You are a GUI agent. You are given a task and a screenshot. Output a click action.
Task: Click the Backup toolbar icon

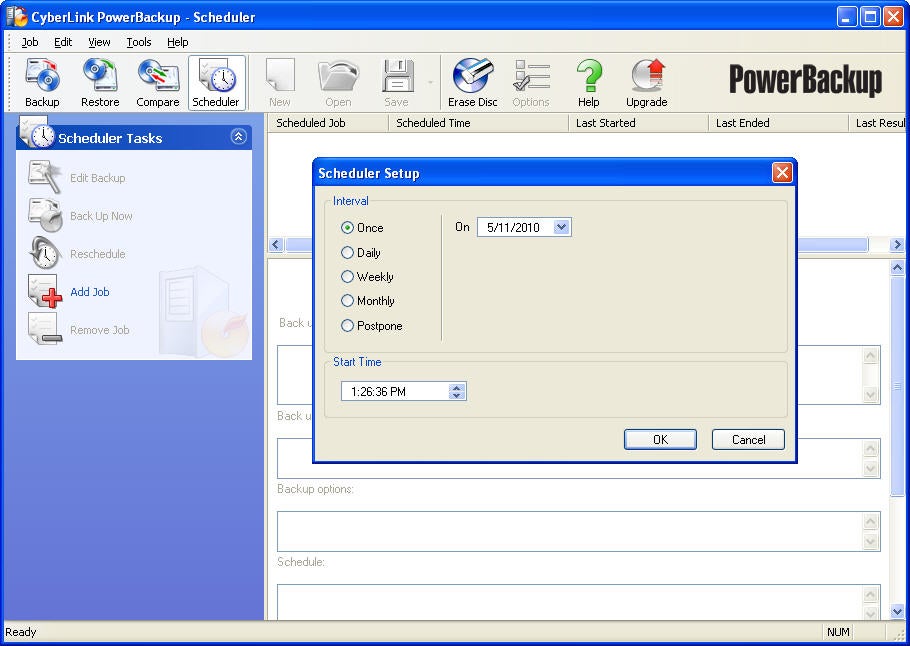[x=42, y=82]
